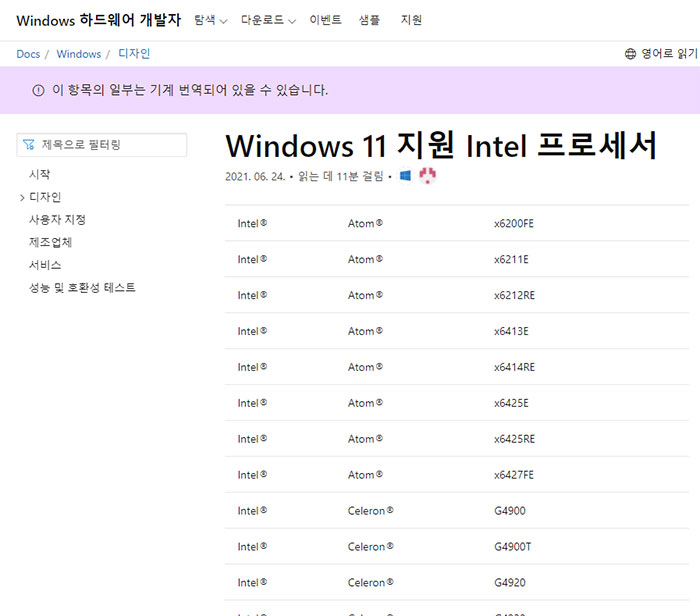The width and height of the screenshot is (700, 616).
Task: Click Intel® cell in G4900T row
Action: [252, 547]
